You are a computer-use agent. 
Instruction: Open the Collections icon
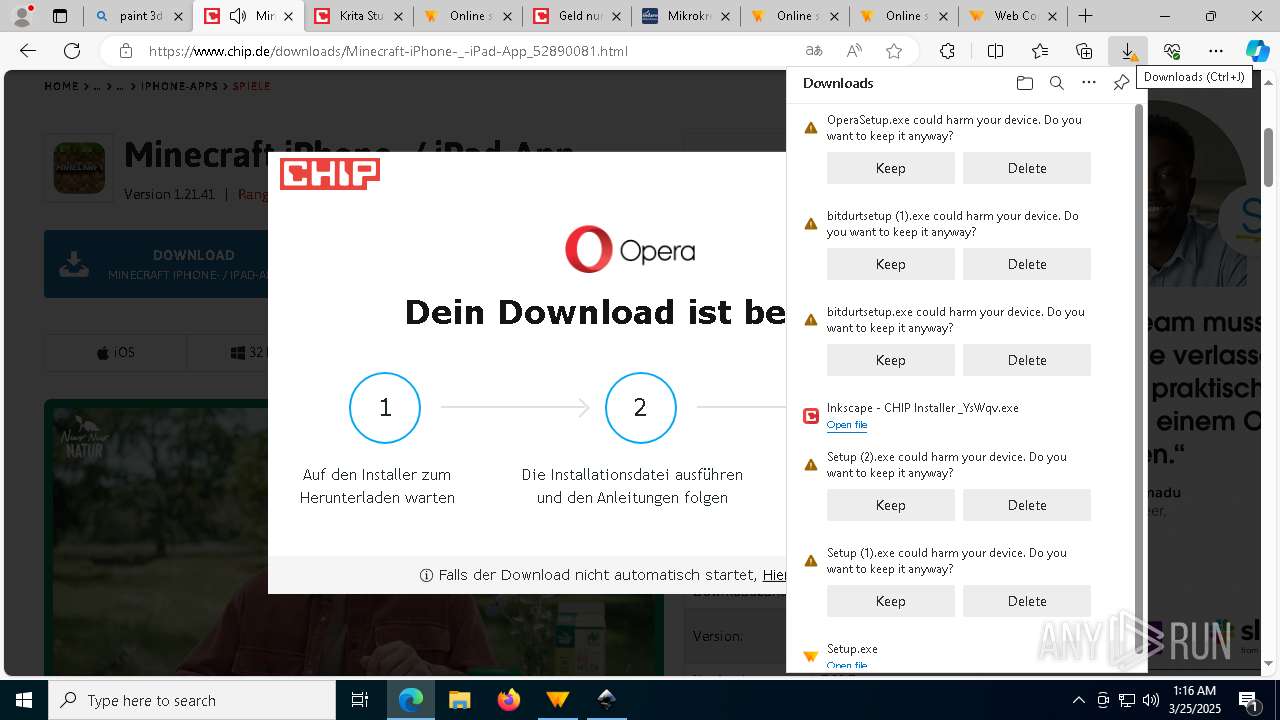click(x=1084, y=51)
